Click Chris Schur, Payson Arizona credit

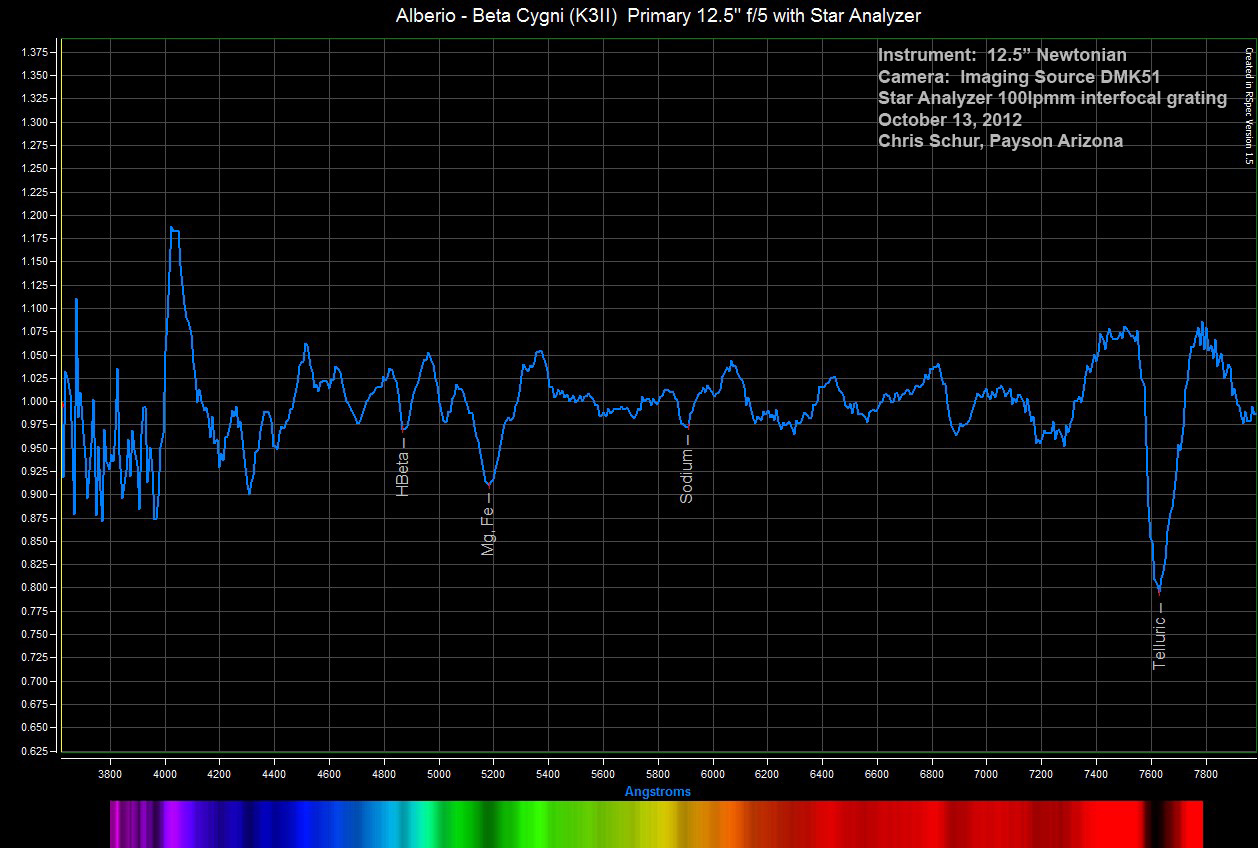coord(1000,141)
